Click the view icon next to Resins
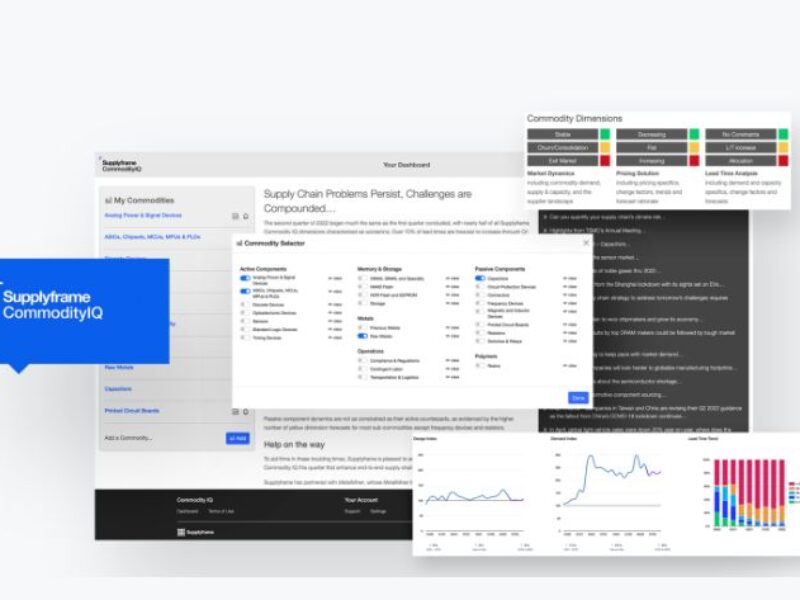This screenshot has height=600, width=800. point(569,365)
